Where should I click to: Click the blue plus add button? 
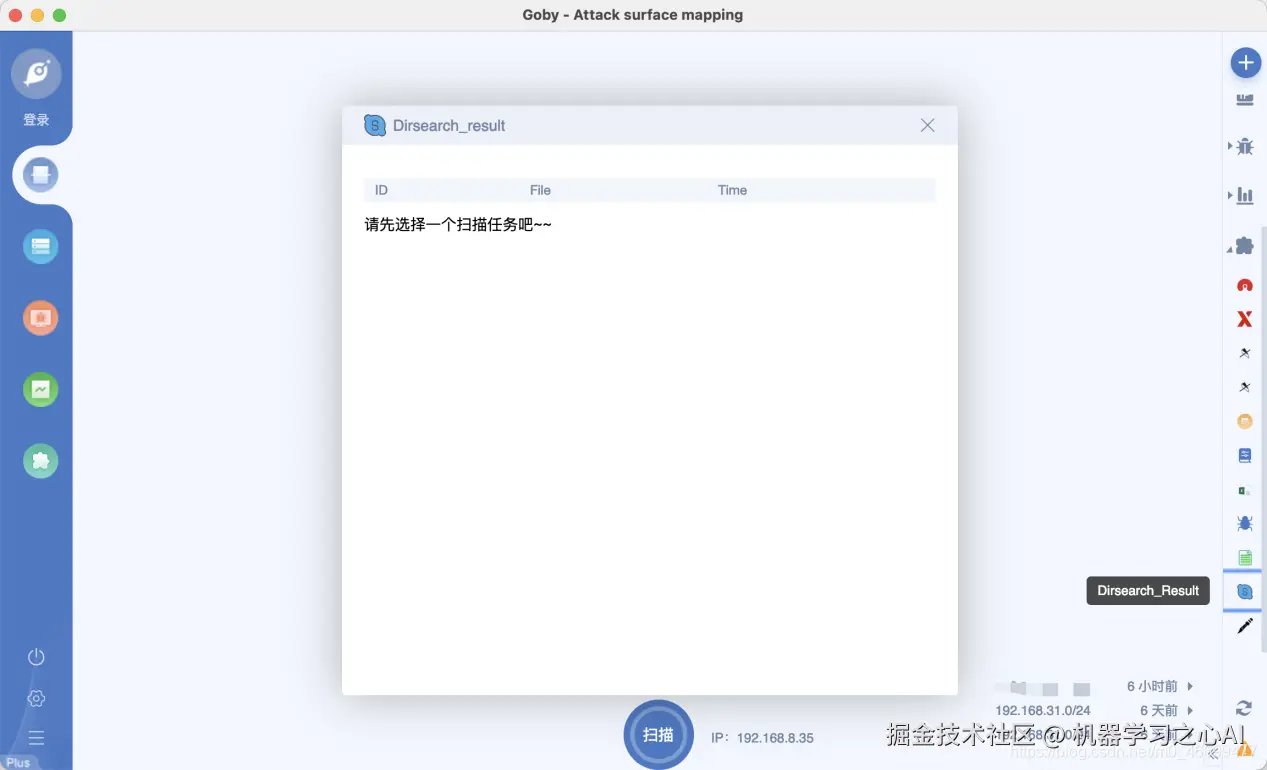pos(1245,62)
